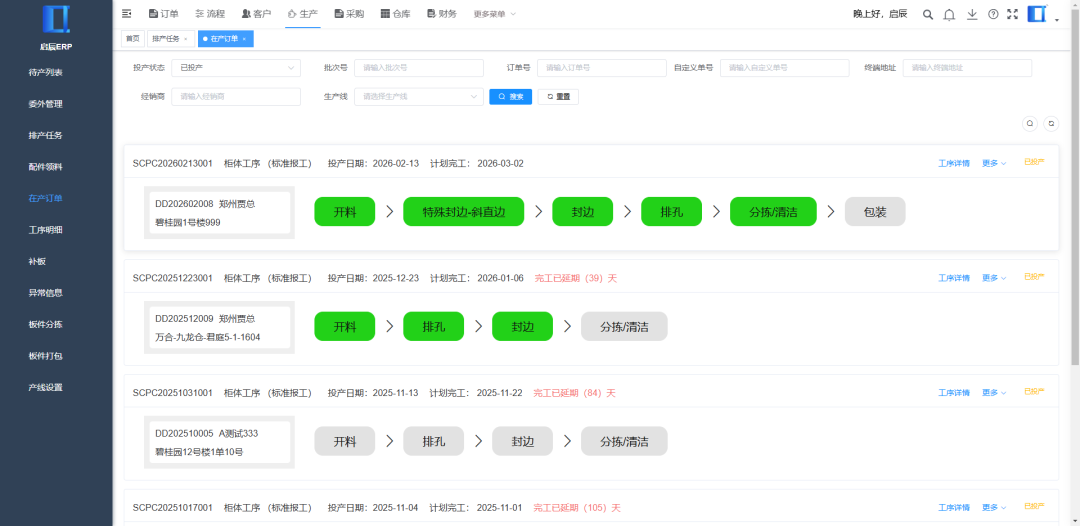Click 封边 step of order DD202602008

click(x=582, y=212)
